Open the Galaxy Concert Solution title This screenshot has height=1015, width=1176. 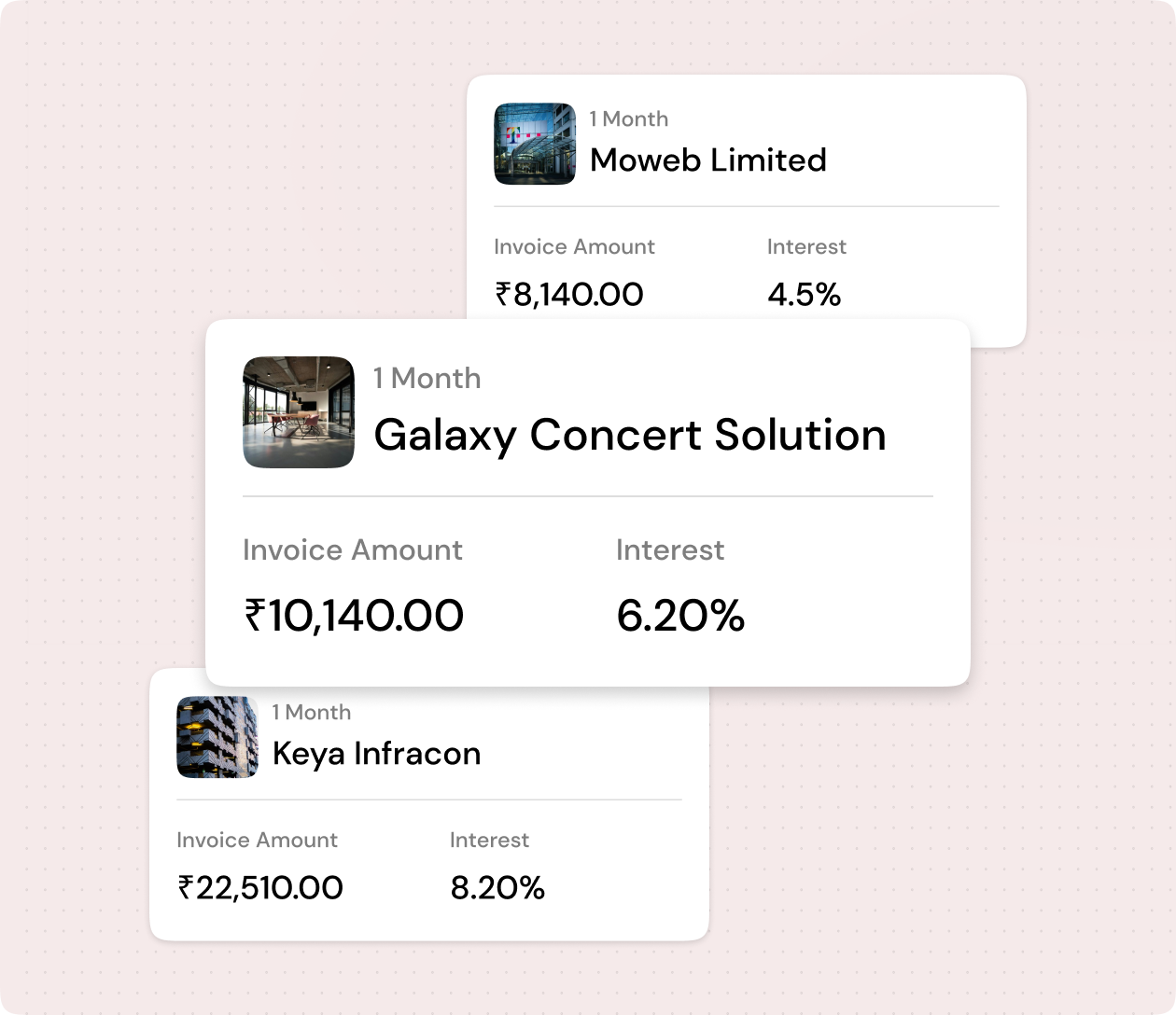[630, 435]
